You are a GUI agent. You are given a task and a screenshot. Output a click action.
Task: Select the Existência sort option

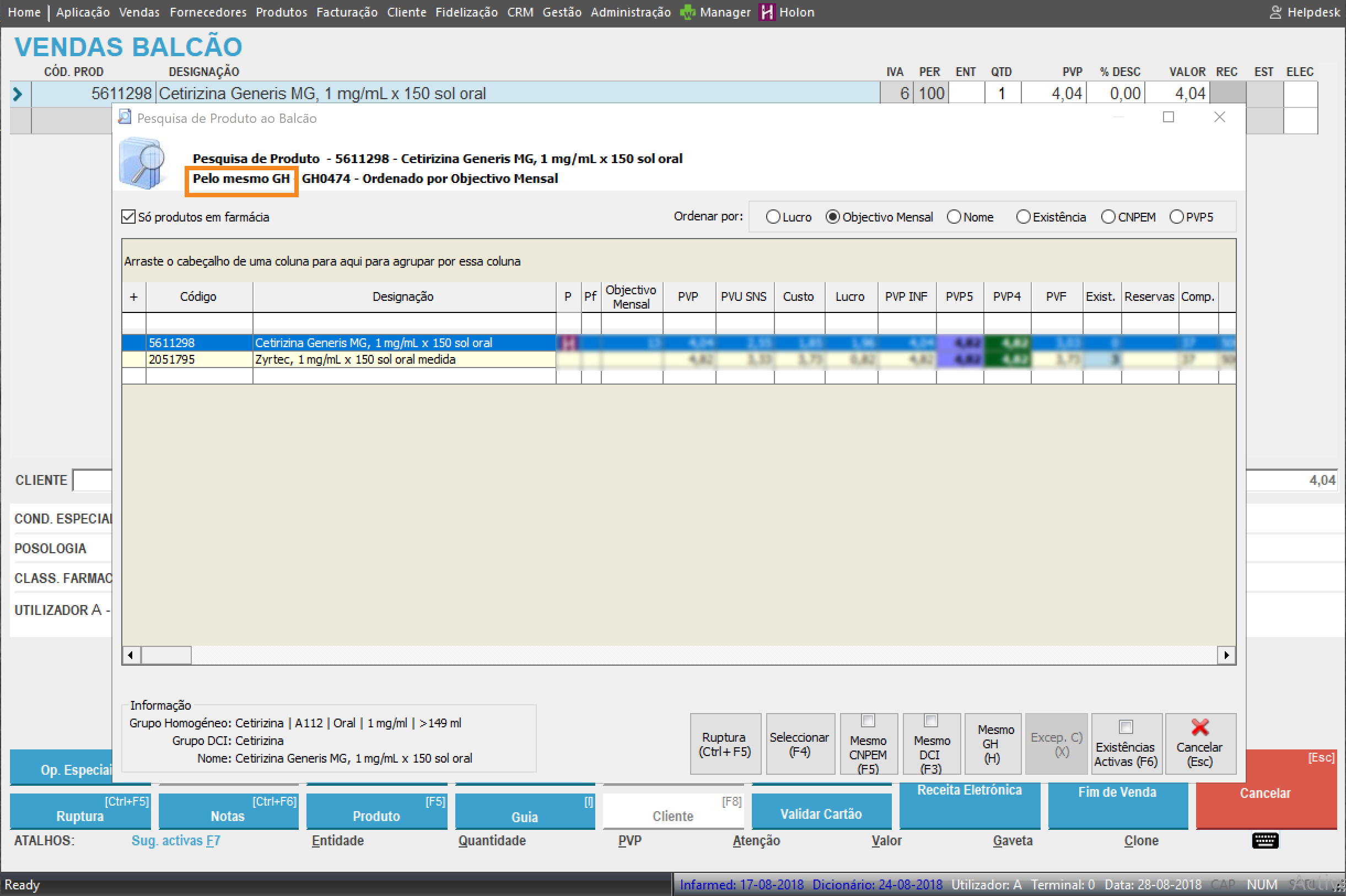tap(1023, 217)
